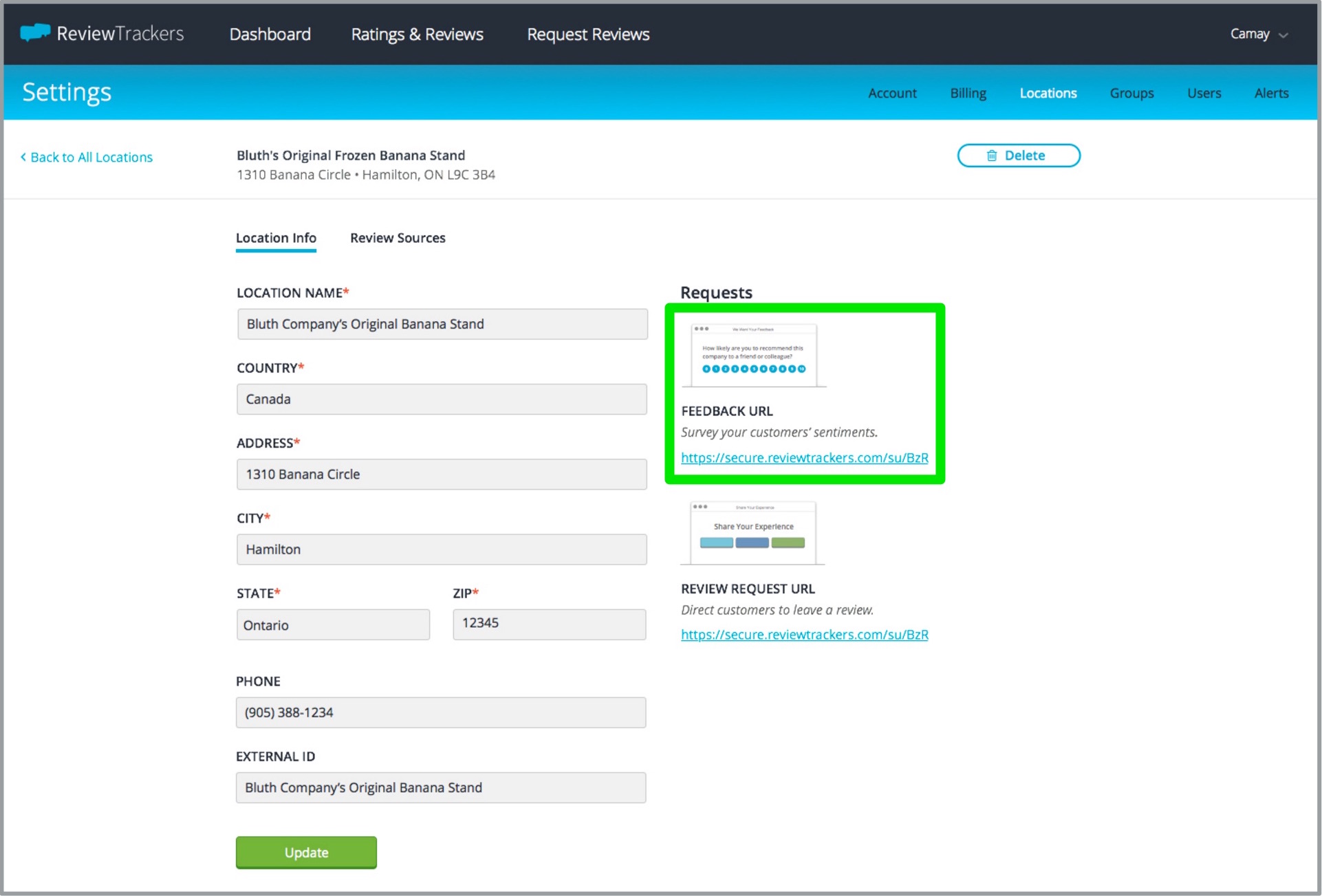The width and height of the screenshot is (1322, 896).
Task: Click the ZIP field showing 12345
Action: pyautogui.click(x=549, y=624)
